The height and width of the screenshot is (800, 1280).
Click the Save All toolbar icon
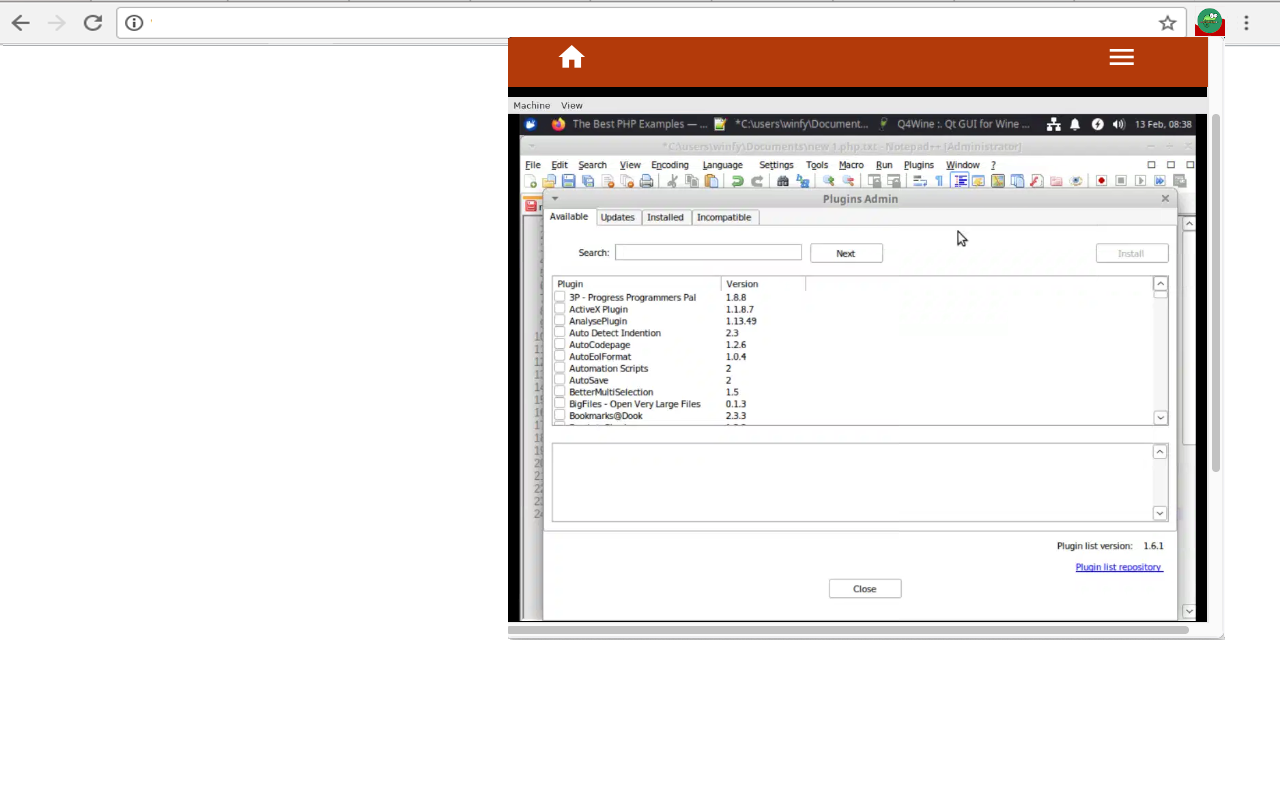[588, 180]
